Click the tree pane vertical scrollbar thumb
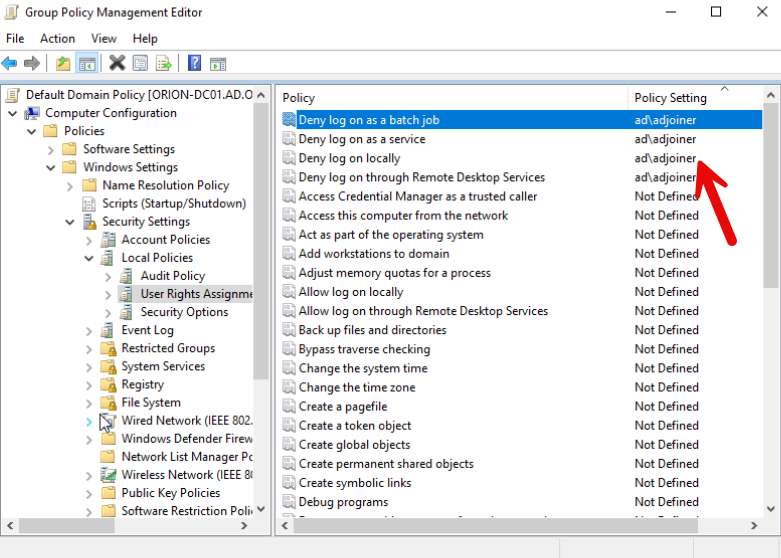 [x=260, y=241]
